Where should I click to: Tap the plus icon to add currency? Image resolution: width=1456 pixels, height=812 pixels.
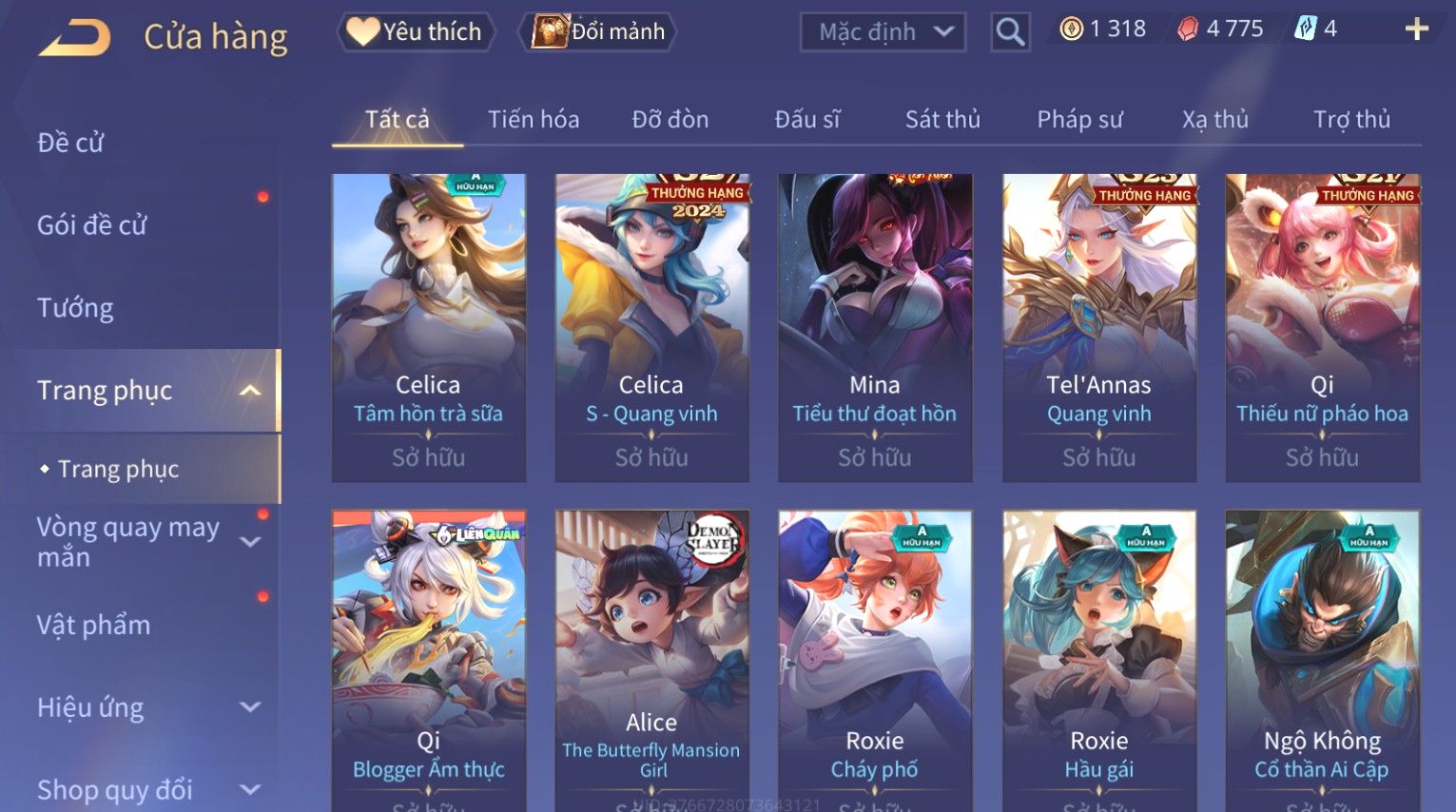tap(1416, 29)
